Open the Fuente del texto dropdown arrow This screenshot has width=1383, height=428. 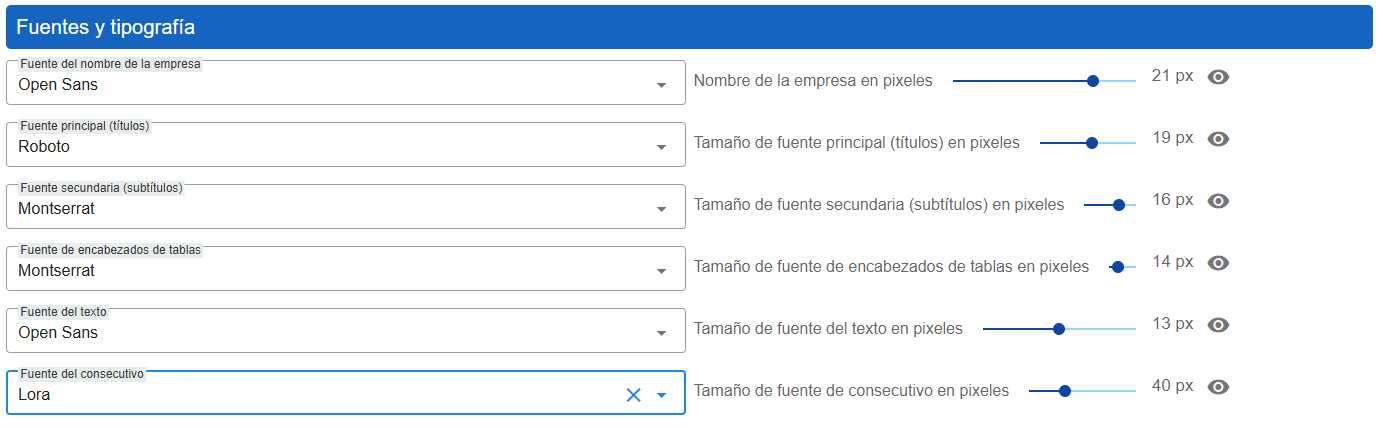click(x=661, y=334)
